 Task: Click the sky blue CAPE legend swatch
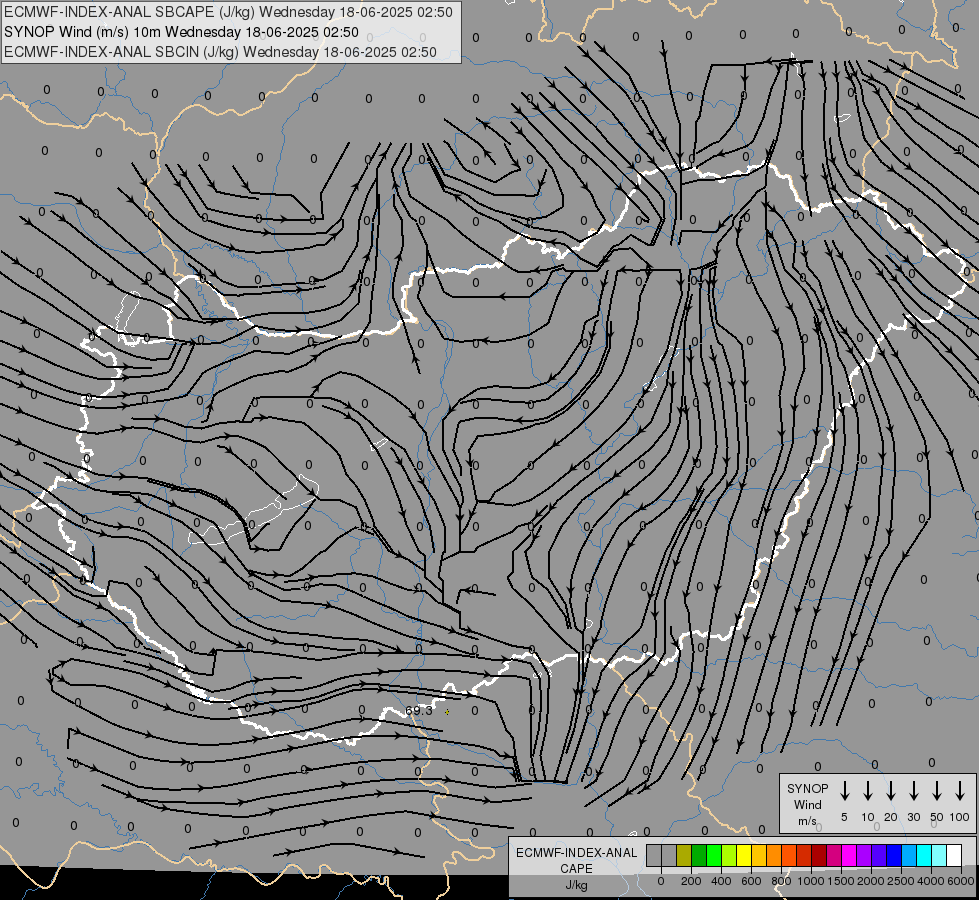pyautogui.click(x=910, y=855)
